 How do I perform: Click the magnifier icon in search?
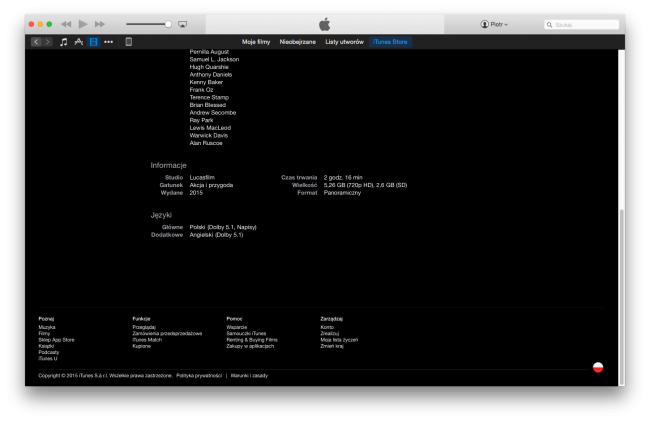549,25
